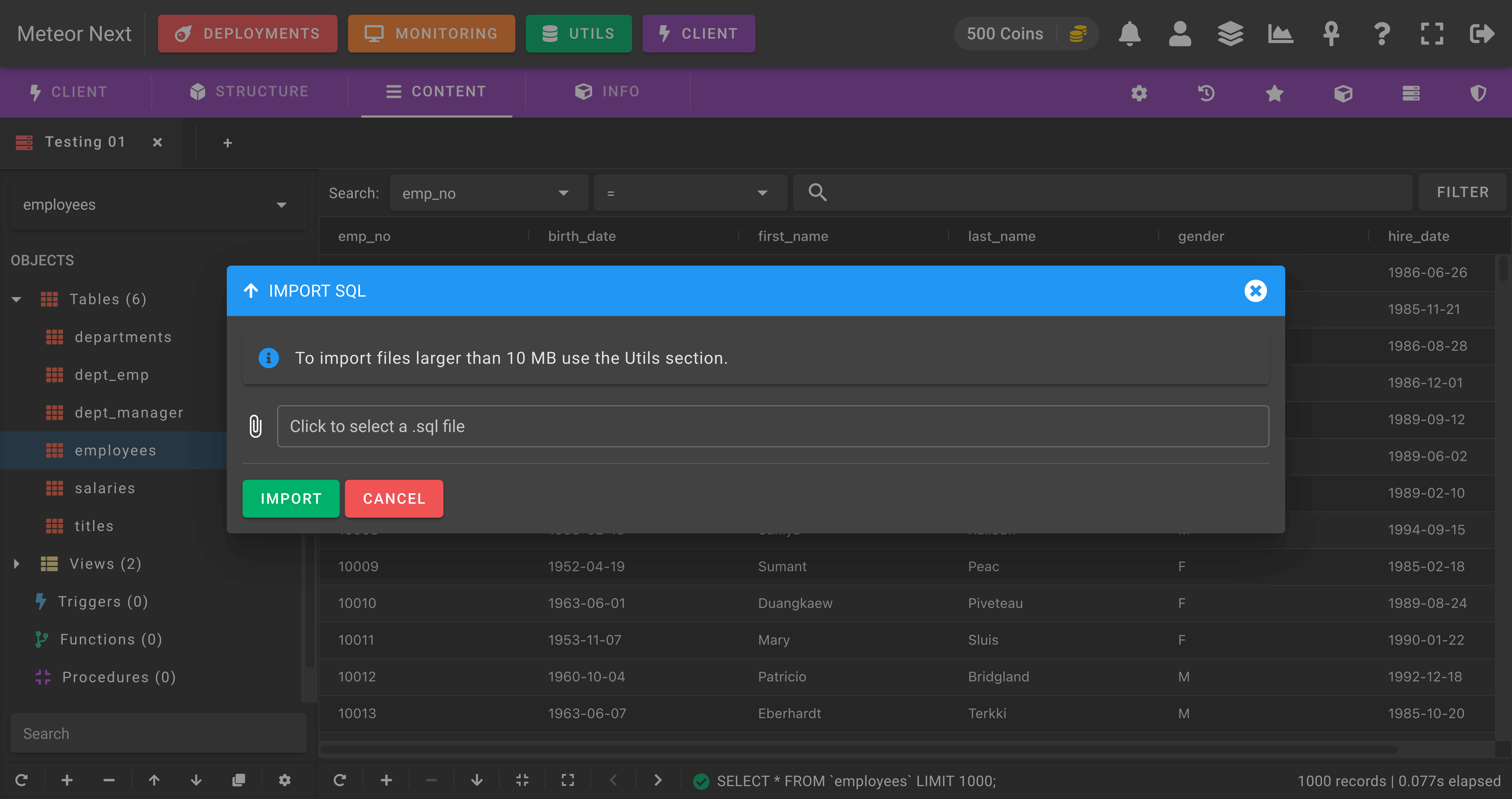Close the Import SQL dialog
The height and width of the screenshot is (799, 1512).
coord(1256,291)
